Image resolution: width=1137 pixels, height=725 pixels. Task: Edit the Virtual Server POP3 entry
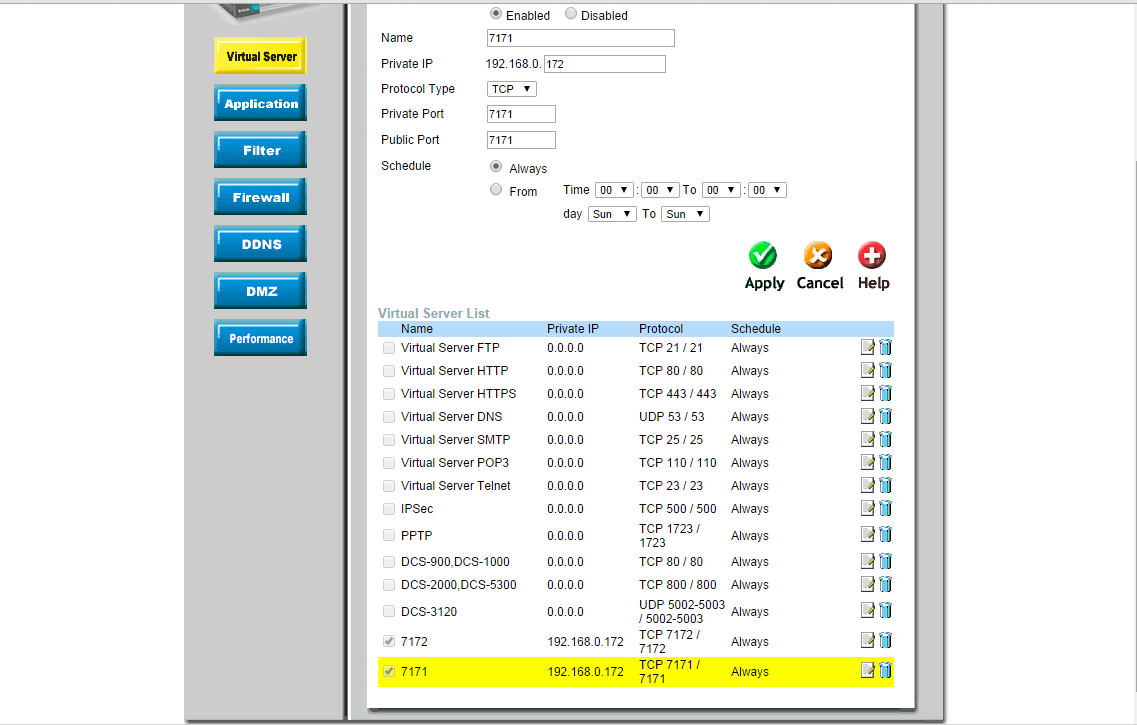pos(867,463)
